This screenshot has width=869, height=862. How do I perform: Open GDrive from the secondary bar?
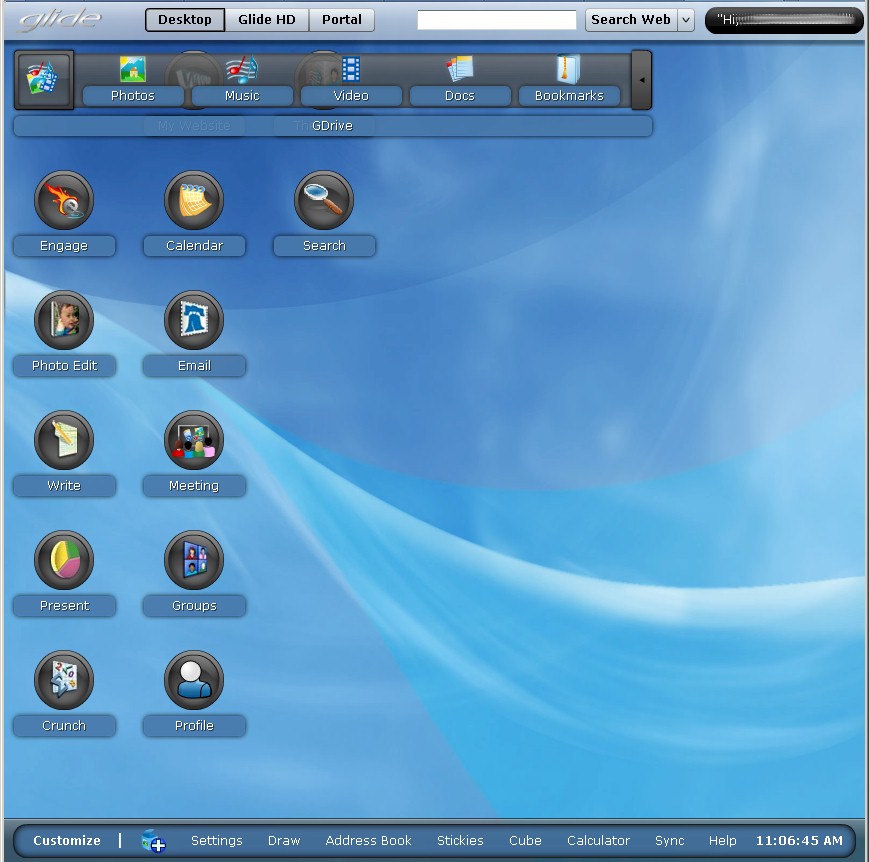(x=332, y=126)
